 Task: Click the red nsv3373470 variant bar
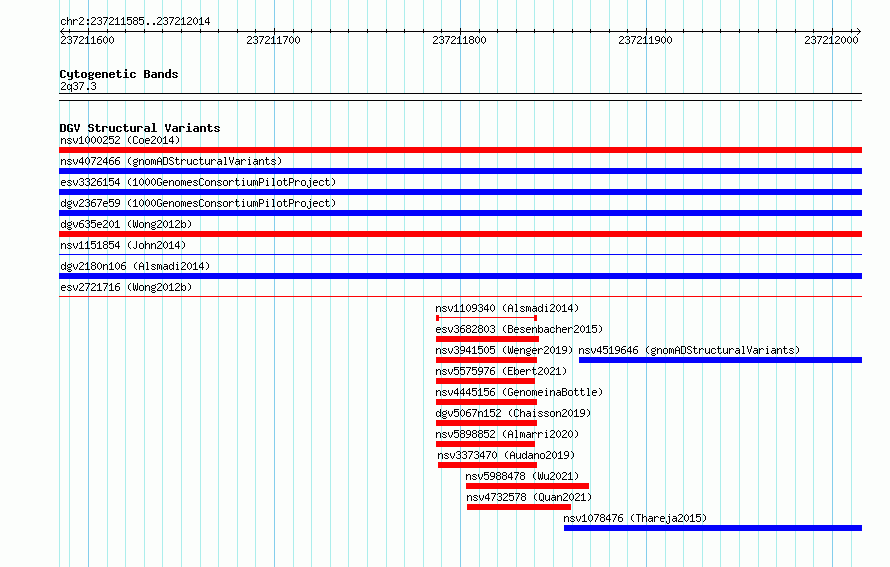tap(488, 465)
